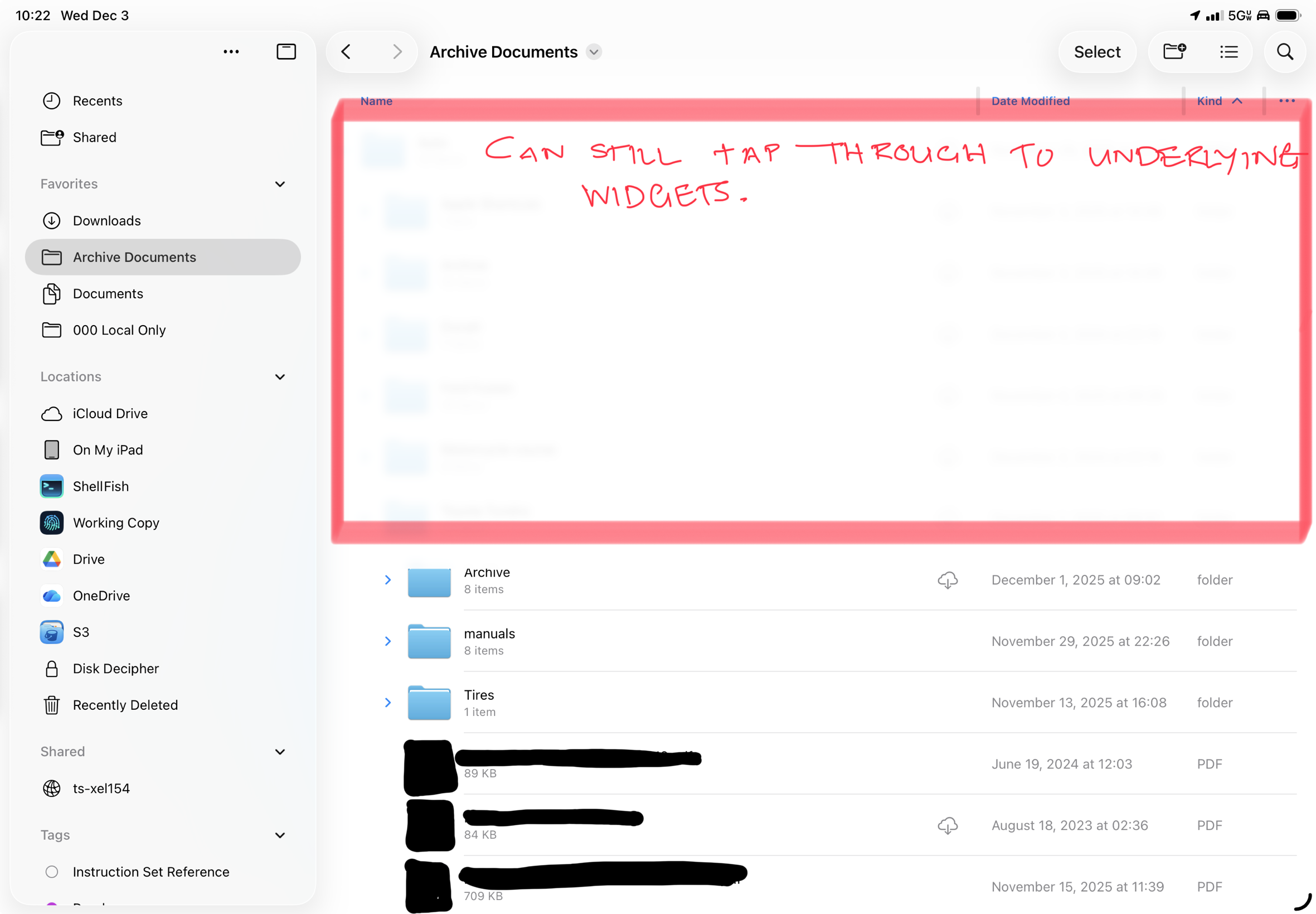Toggle the sidebar with the panel icon
Viewport: 1316px width, 914px height.
[x=285, y=51]
